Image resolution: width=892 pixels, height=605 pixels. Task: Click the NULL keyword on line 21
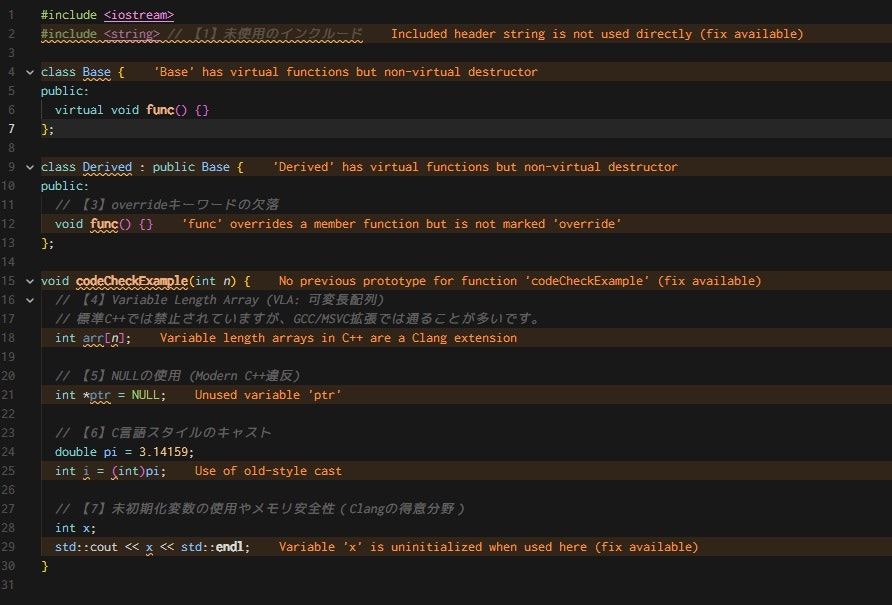click(x=145, y=395)
